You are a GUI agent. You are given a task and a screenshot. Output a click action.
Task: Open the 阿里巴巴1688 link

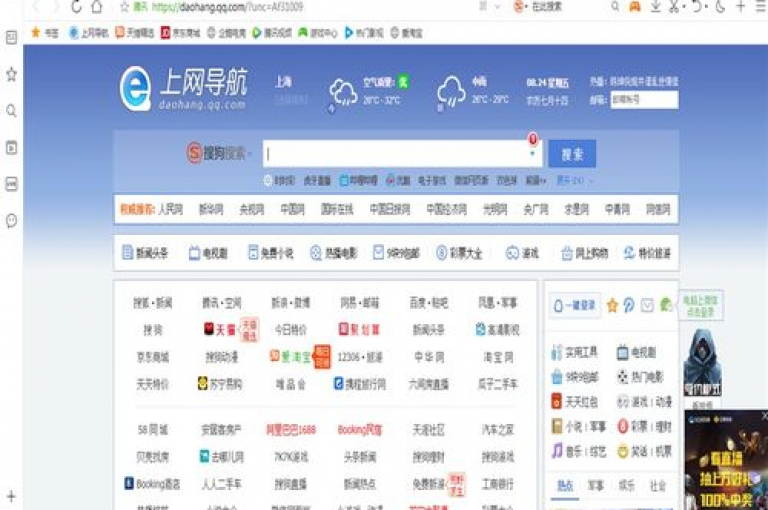[x=291, y=430]
